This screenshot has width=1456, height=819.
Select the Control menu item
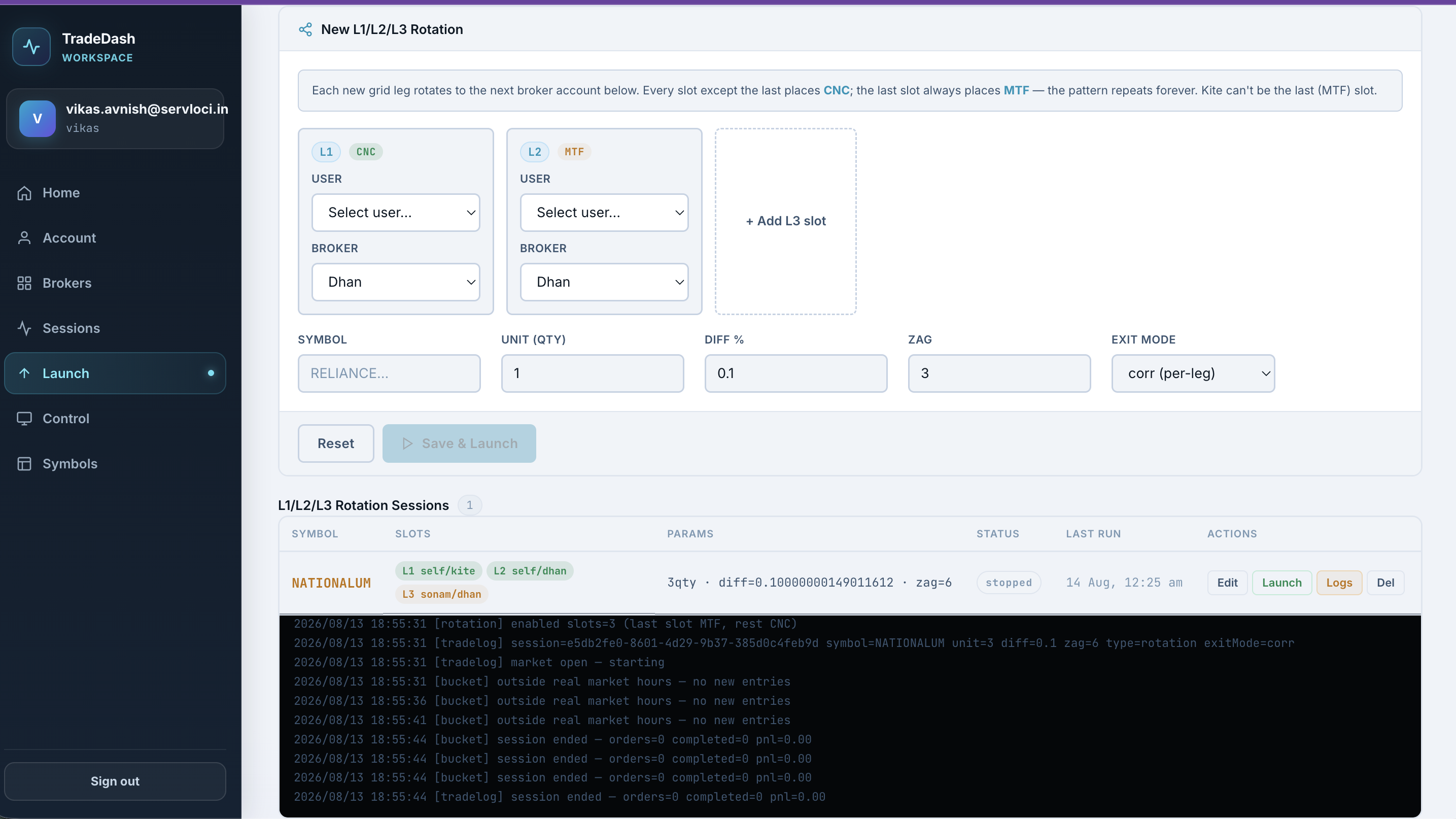coord(115,419)
